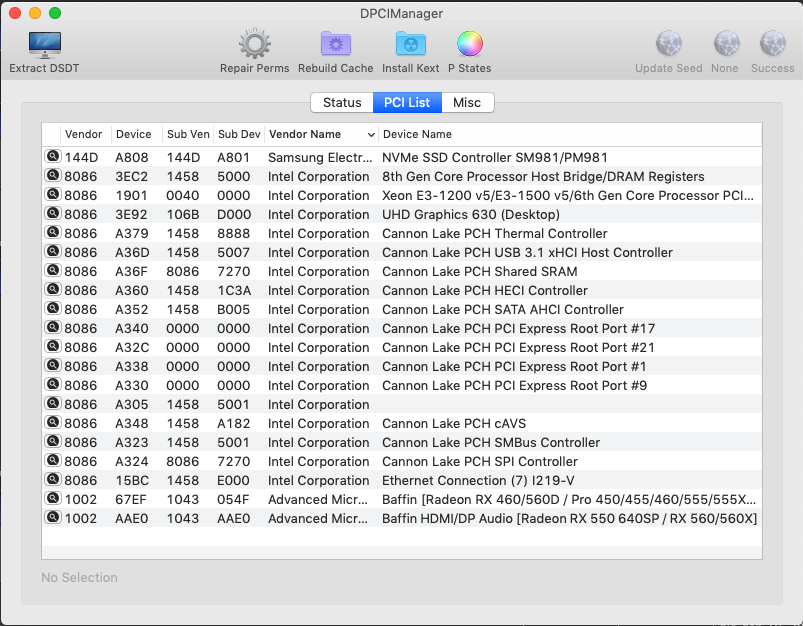Select 'NVMe SSD Controller SM981/PM981' cell
This screenshot has width=803, height=626.
coord(495,157)
